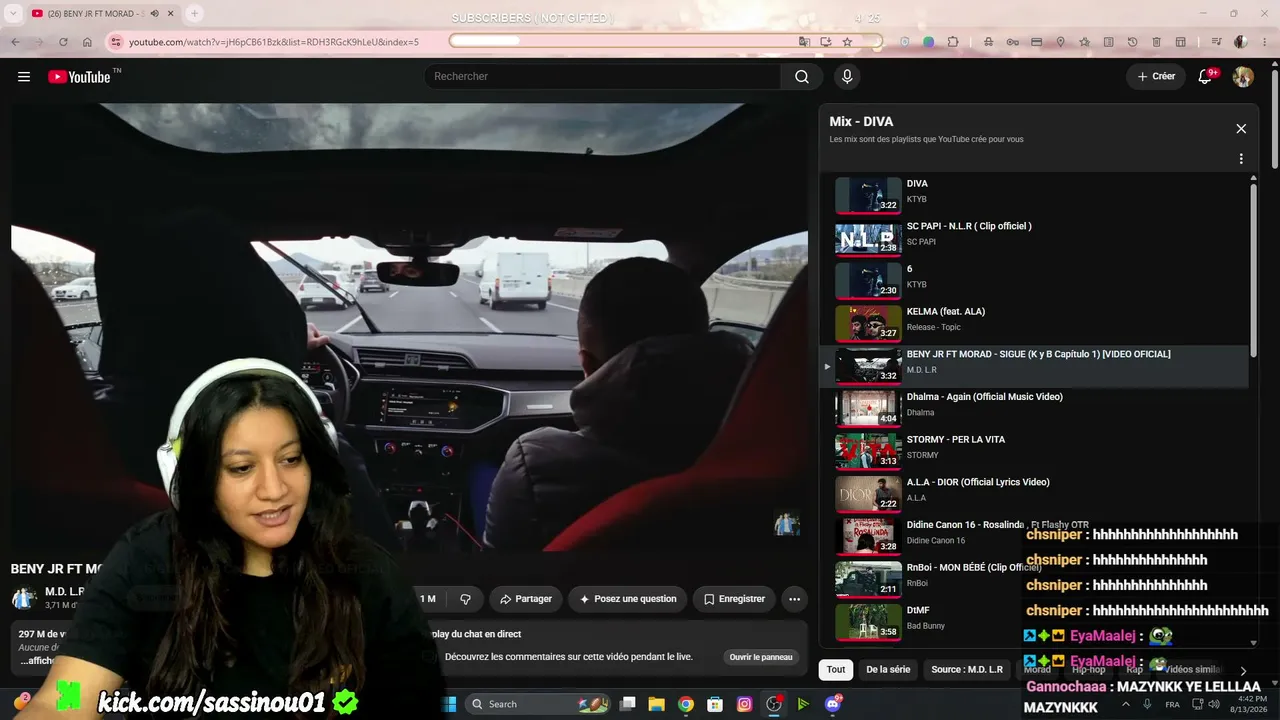Mute the tab using its speaker icon
This screenshot has width=1280, height=720.
point(154,14)
